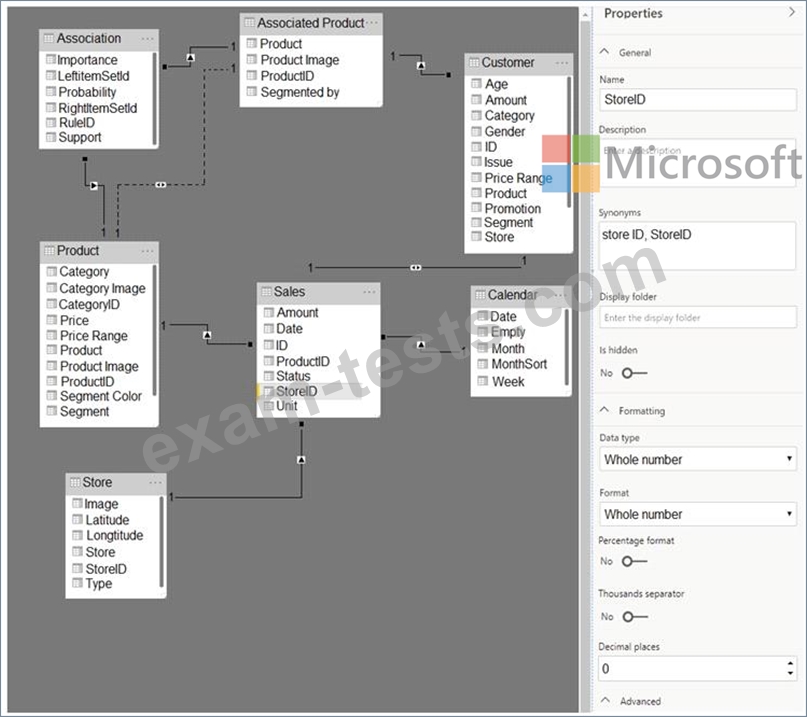Collapse the Properties pane with the chevron
This screenshot has width=807, height=717.
(x=791, y=12)
